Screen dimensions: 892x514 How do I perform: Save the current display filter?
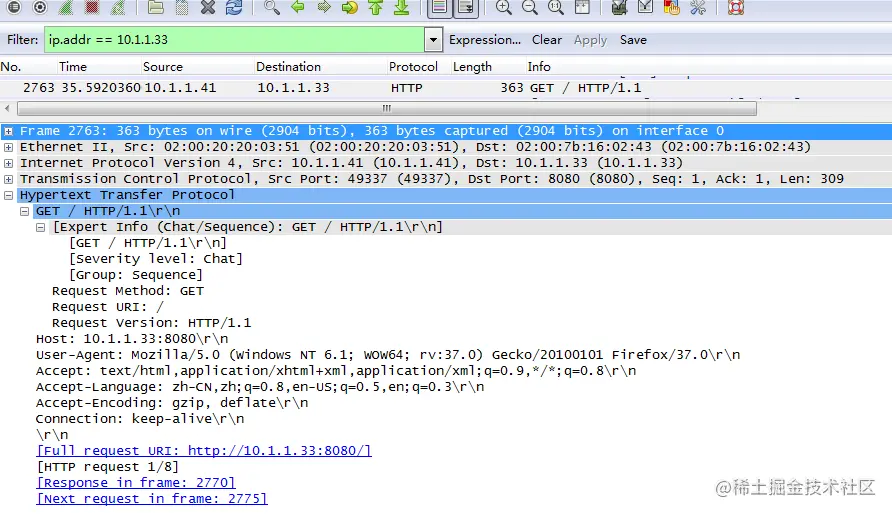tap(633, 40)
